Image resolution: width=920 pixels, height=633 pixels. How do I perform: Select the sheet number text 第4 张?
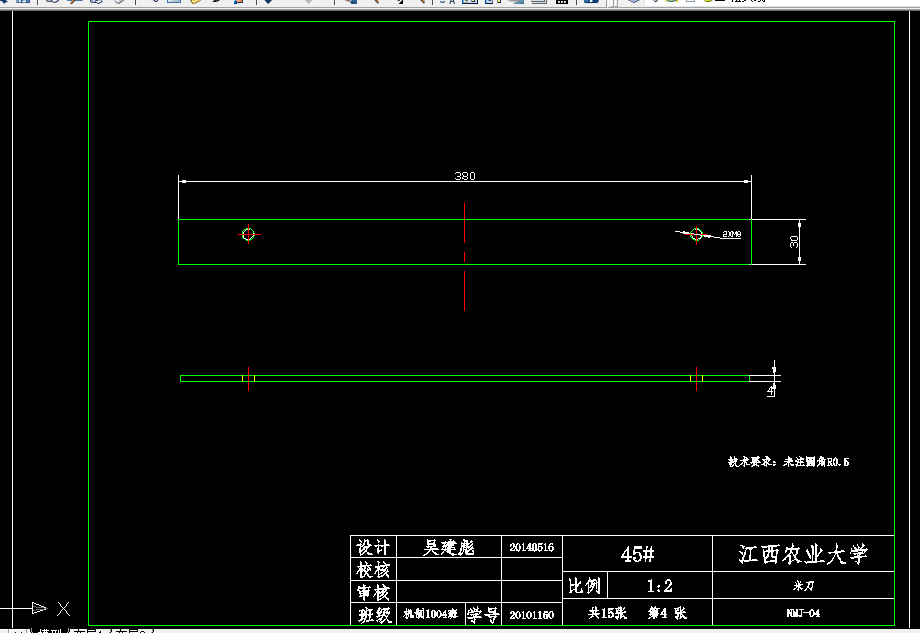pyautogui.click(x=667, y=613)
